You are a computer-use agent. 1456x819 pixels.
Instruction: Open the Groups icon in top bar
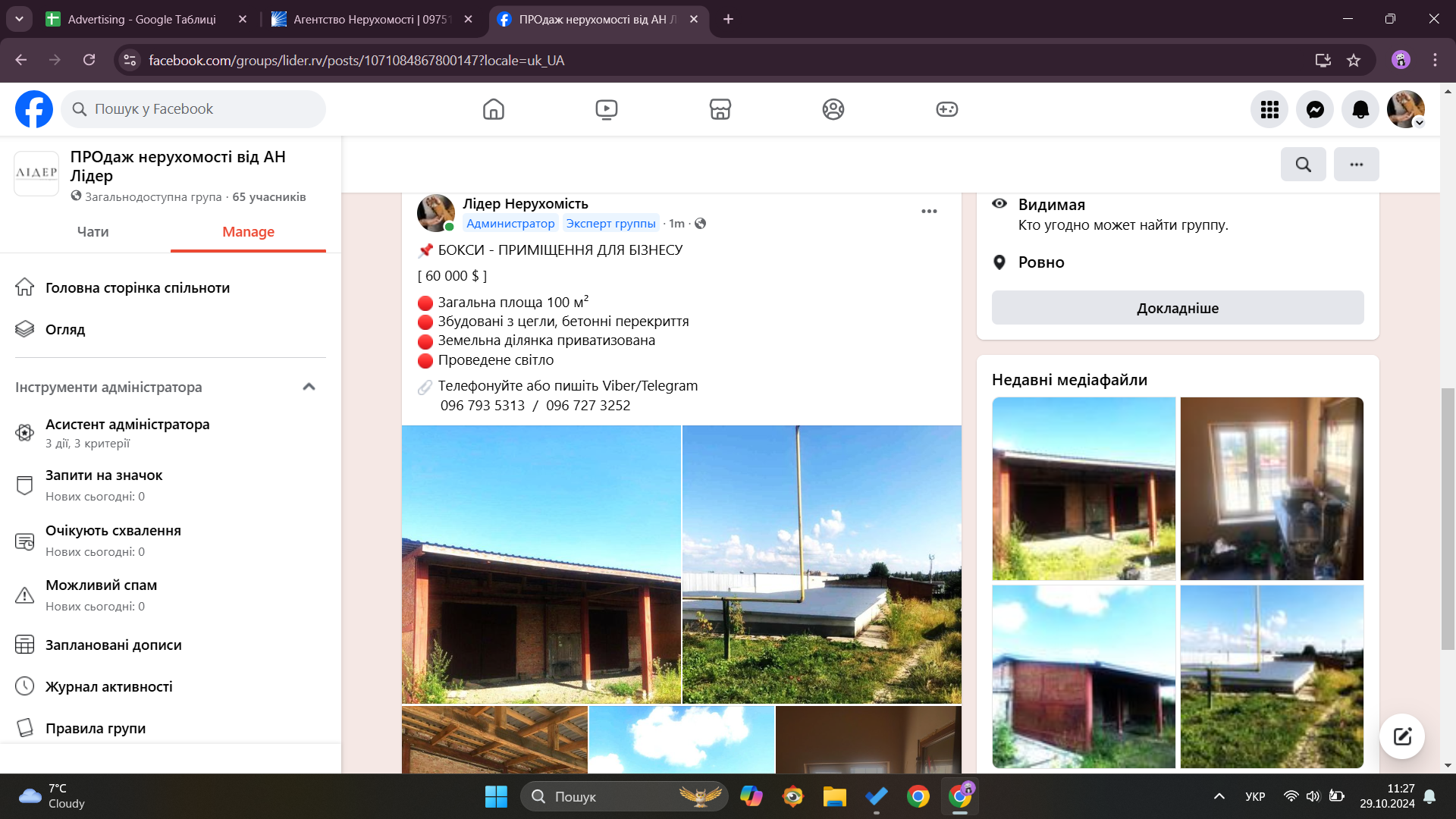click(833, 109)
